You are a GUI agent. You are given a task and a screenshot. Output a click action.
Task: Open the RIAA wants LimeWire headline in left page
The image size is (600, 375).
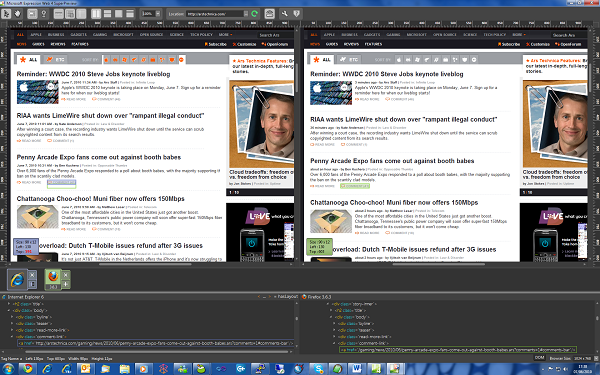110,116
